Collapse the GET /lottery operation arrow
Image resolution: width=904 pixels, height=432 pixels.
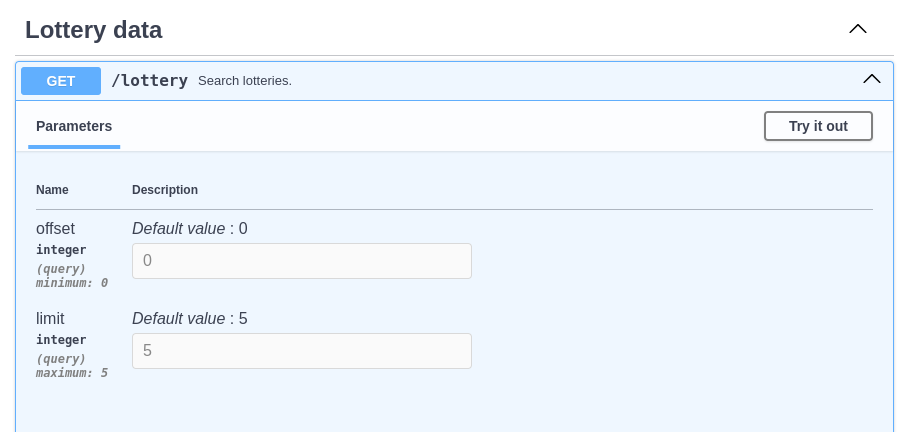(871, 79)
